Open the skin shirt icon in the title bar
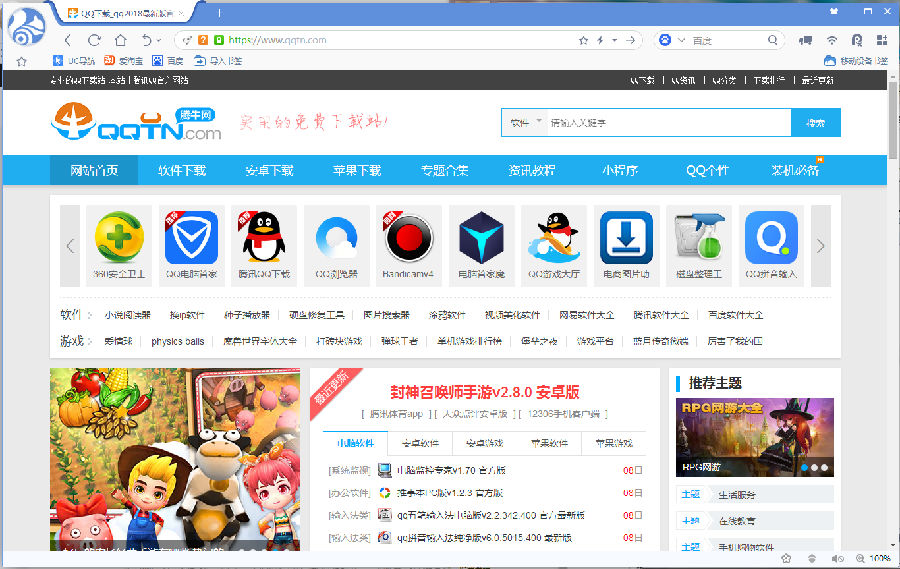This screenshot has width=900, height=569. click(834, 11)
